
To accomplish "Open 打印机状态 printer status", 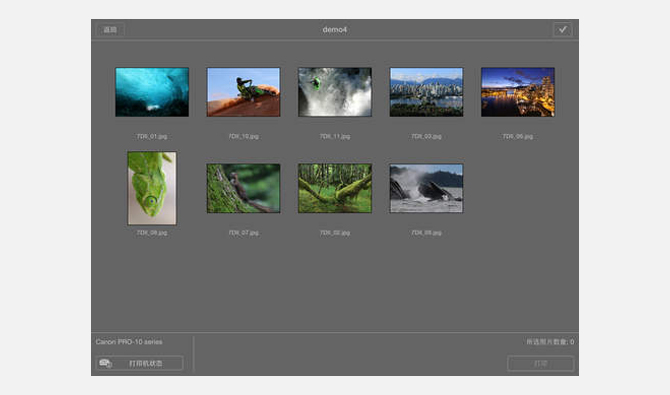I will pyautogui.click(x=139, y=363).
